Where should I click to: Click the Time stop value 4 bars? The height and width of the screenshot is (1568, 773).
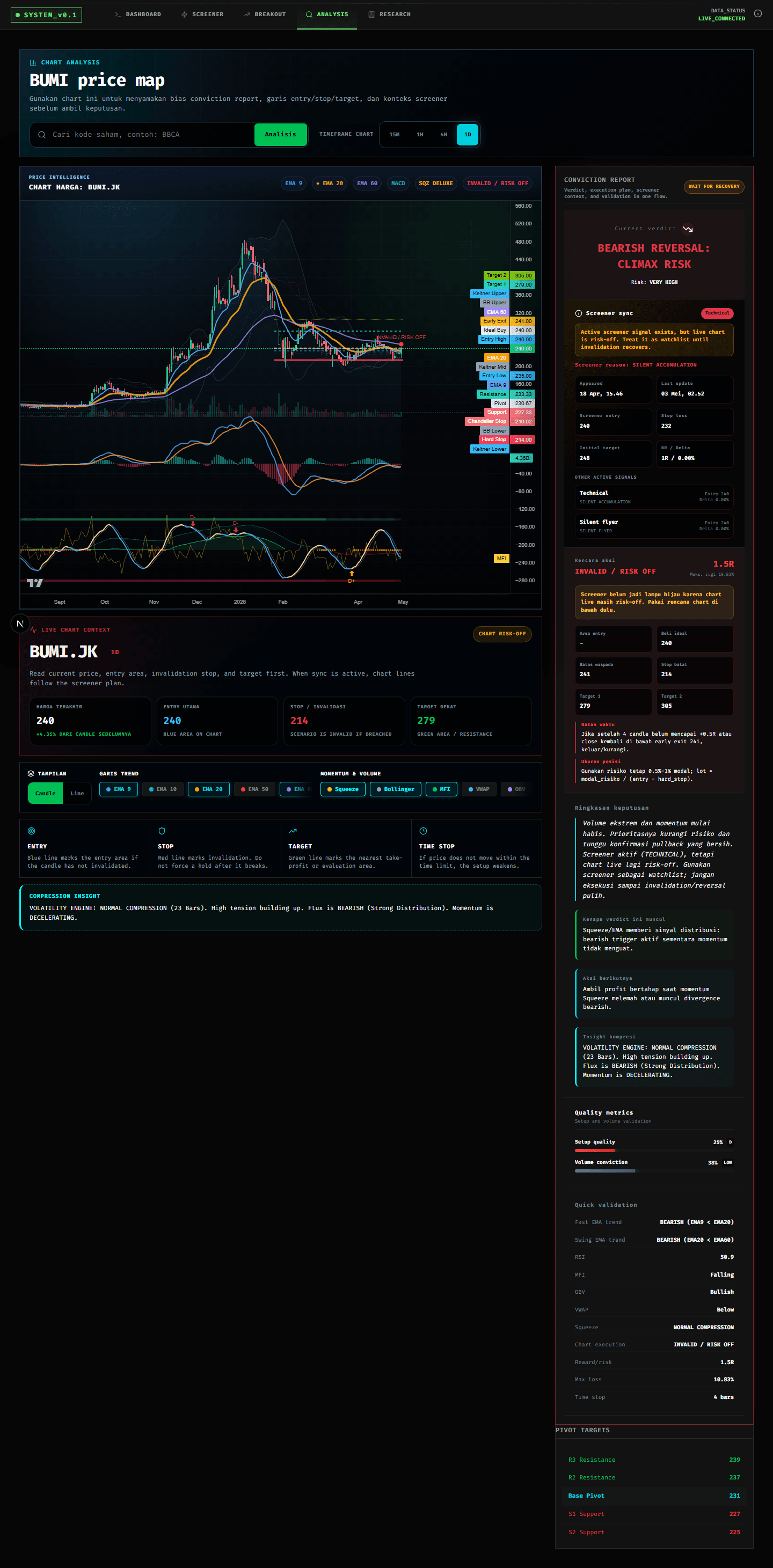[x=724, y=1397]
